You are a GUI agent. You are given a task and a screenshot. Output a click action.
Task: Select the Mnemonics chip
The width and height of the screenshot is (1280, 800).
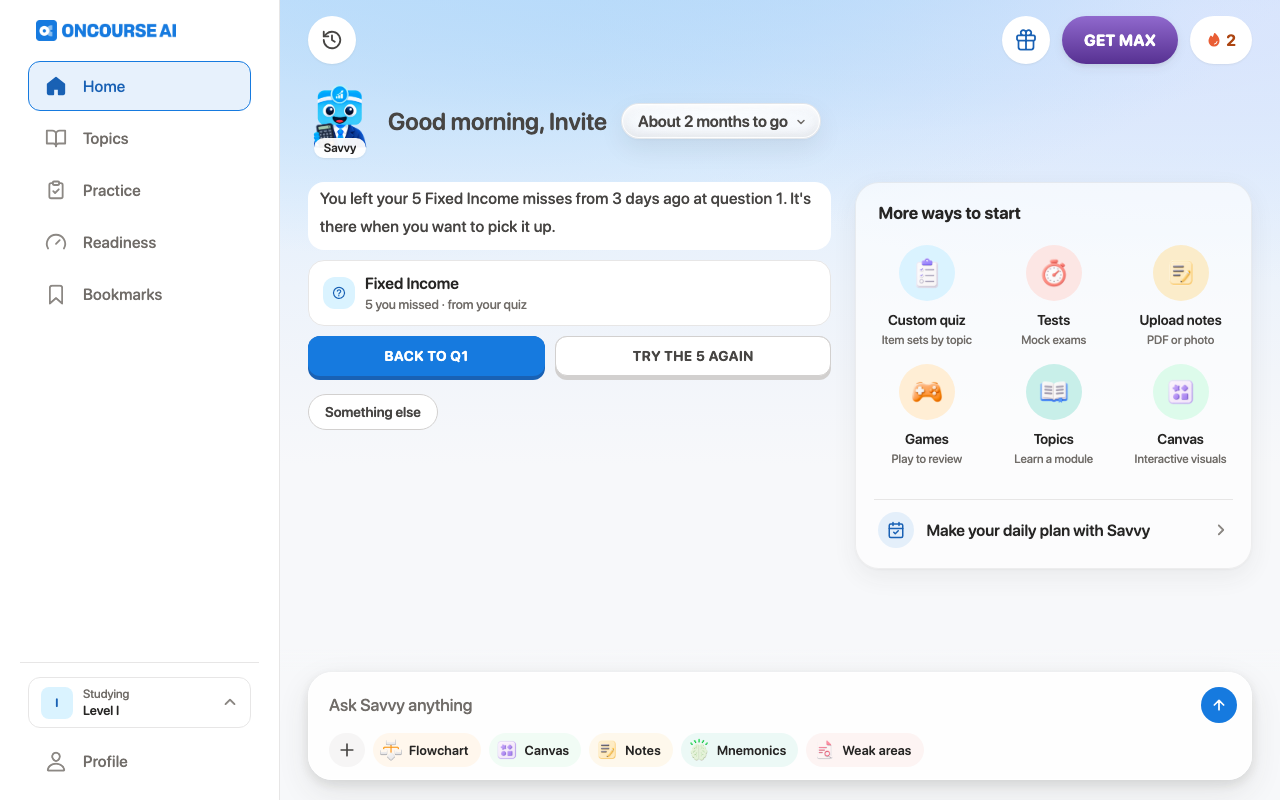click(x=739, y=750)
